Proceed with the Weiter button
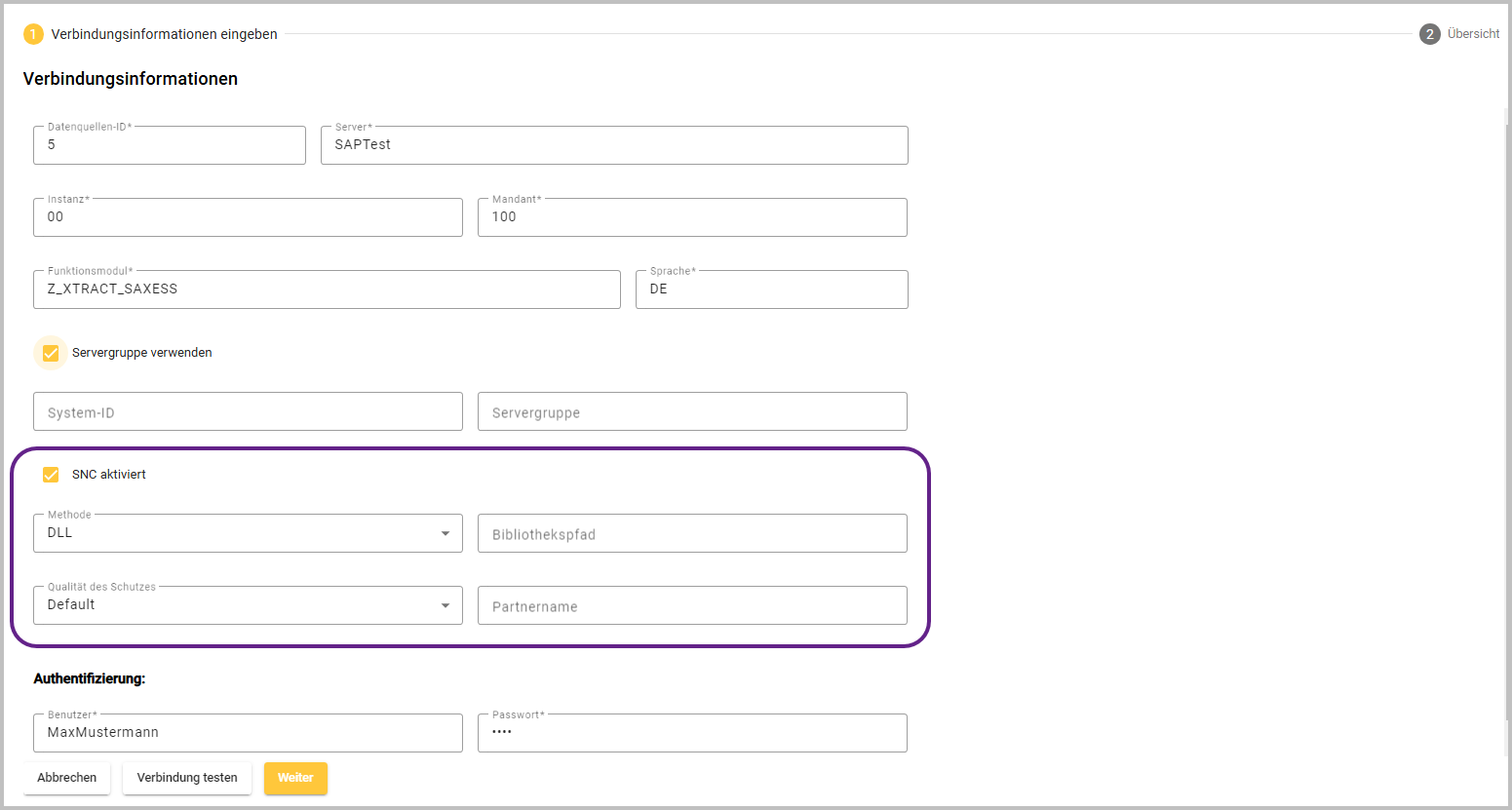 click(295, 778)
